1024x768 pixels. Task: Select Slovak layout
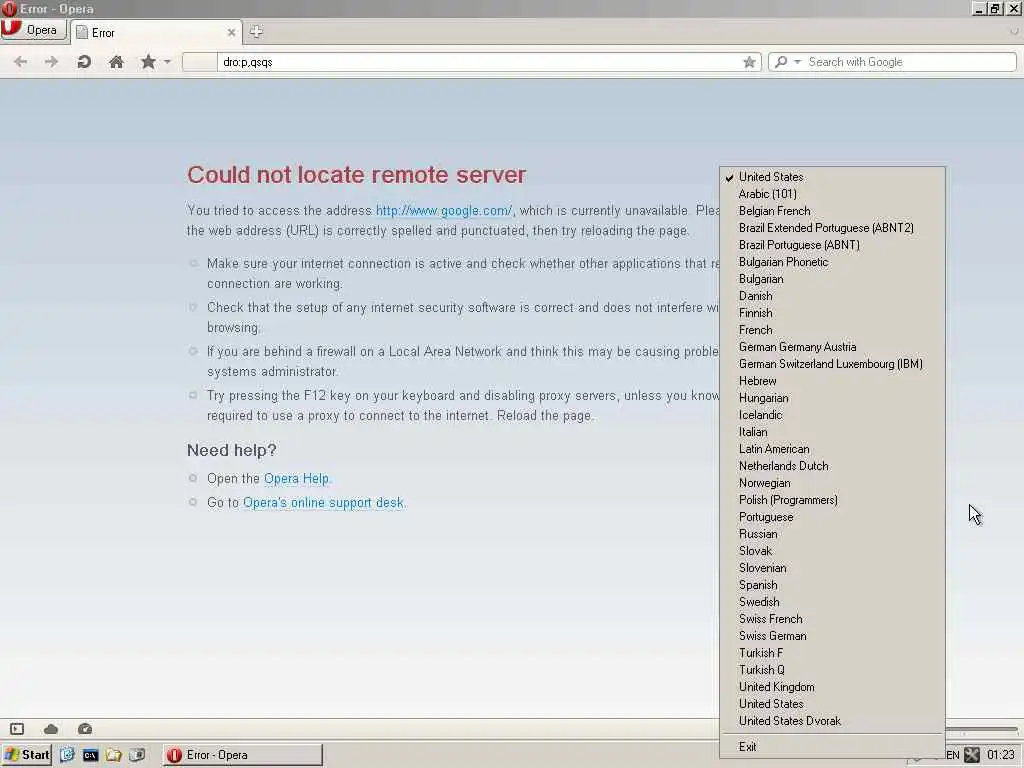(x=833, y=551)
